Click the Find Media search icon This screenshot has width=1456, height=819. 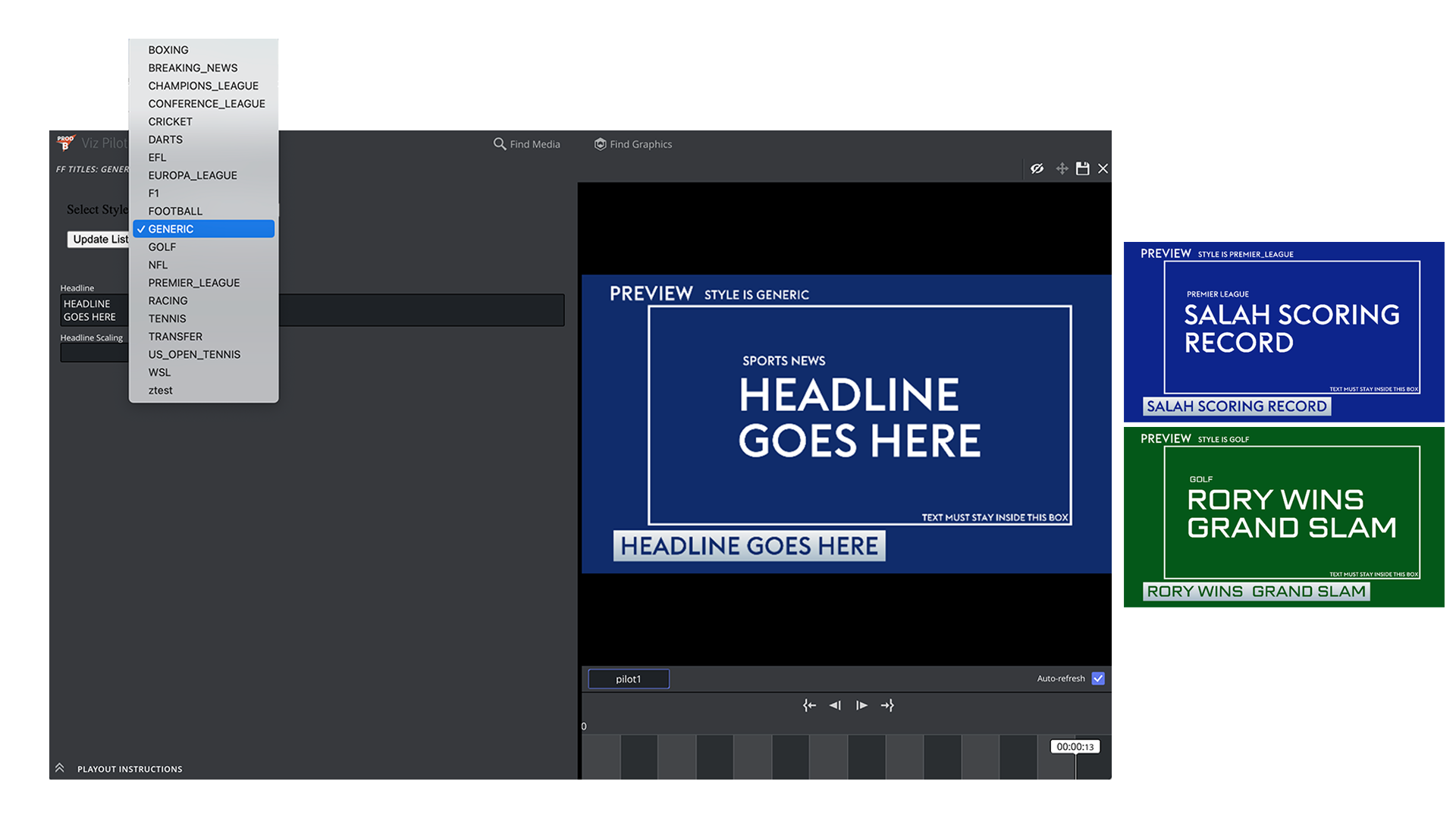pos(500,144)
